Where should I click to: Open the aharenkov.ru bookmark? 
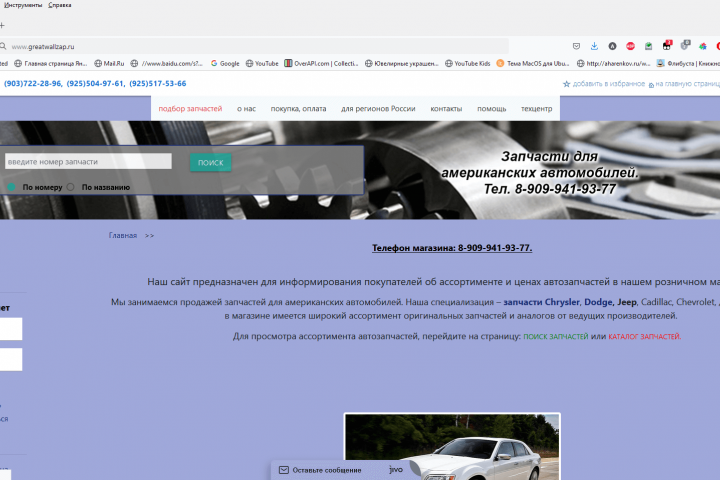pos(613,63)
